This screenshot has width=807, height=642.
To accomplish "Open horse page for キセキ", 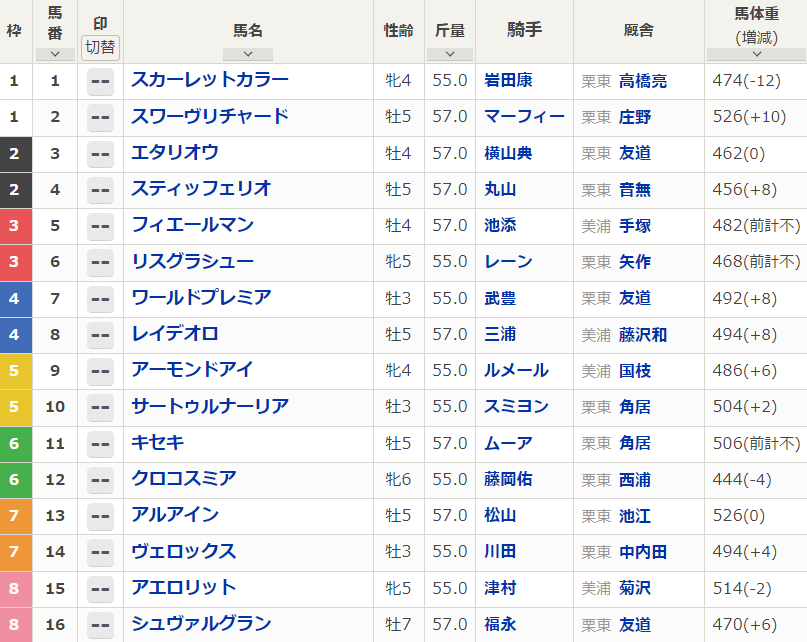I will [x=158, y=442].
